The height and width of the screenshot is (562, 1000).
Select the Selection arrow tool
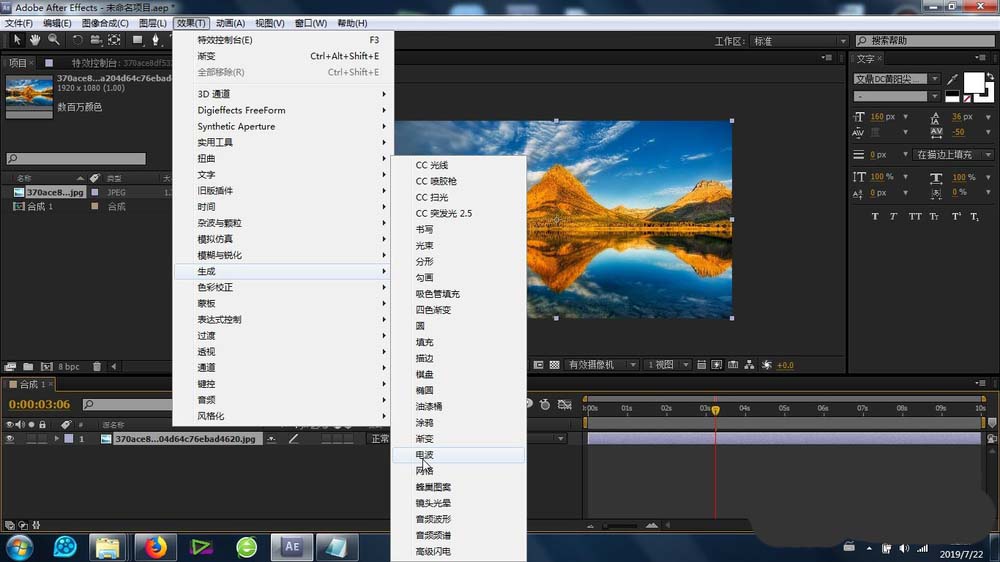pyautogui.click(x=17, y=40)
